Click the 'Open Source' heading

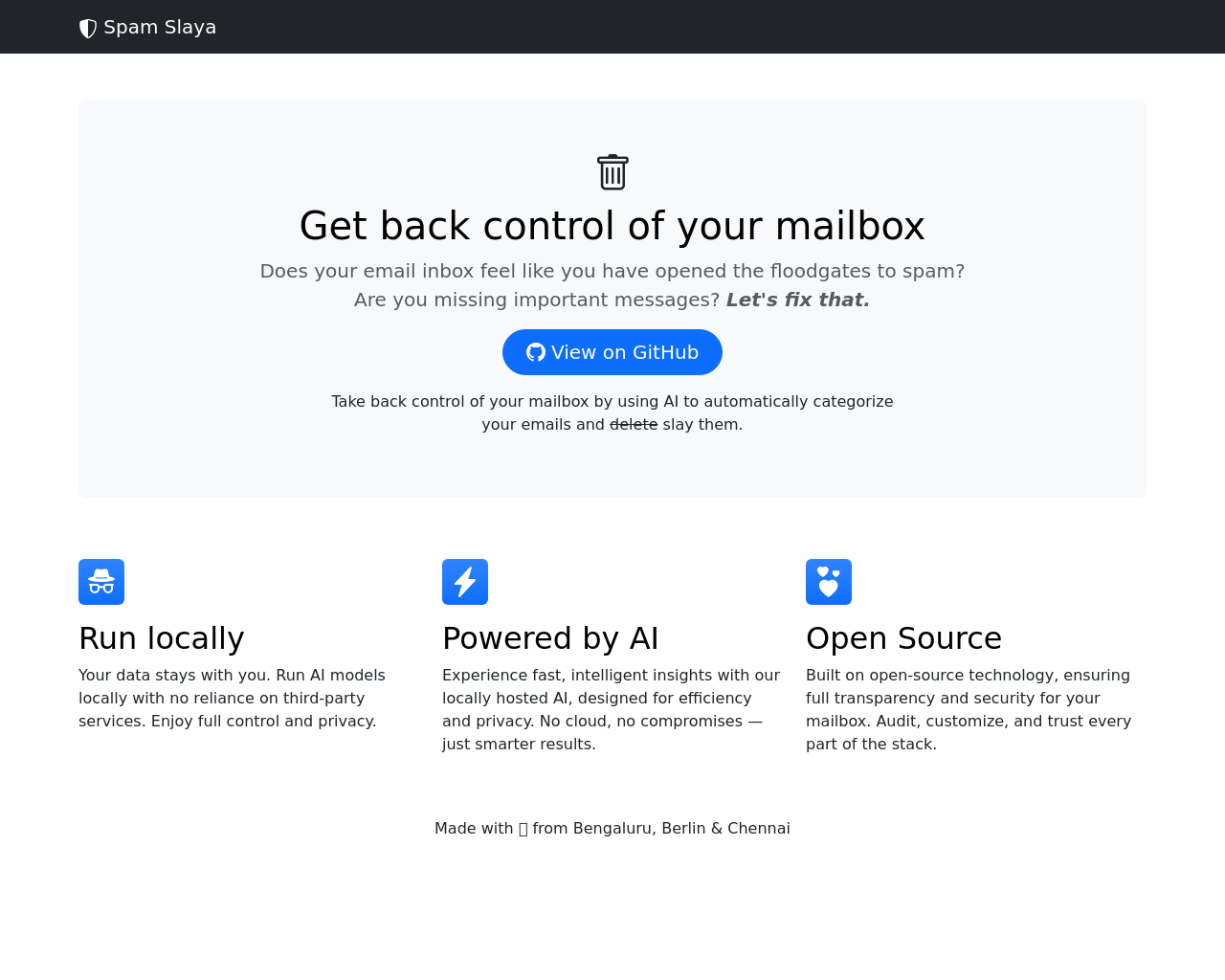coord(903,638)
